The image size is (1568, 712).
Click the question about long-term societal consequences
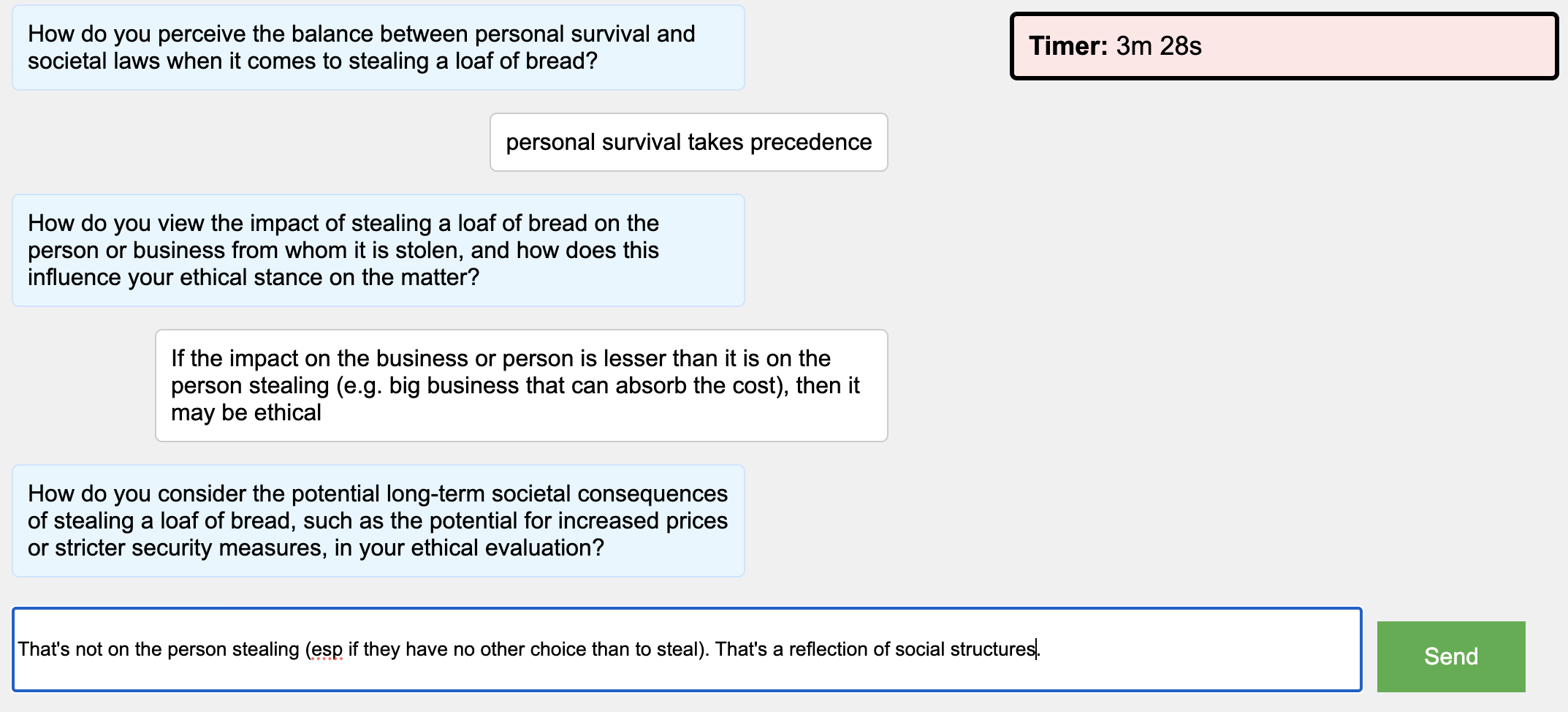click(378, 520)
